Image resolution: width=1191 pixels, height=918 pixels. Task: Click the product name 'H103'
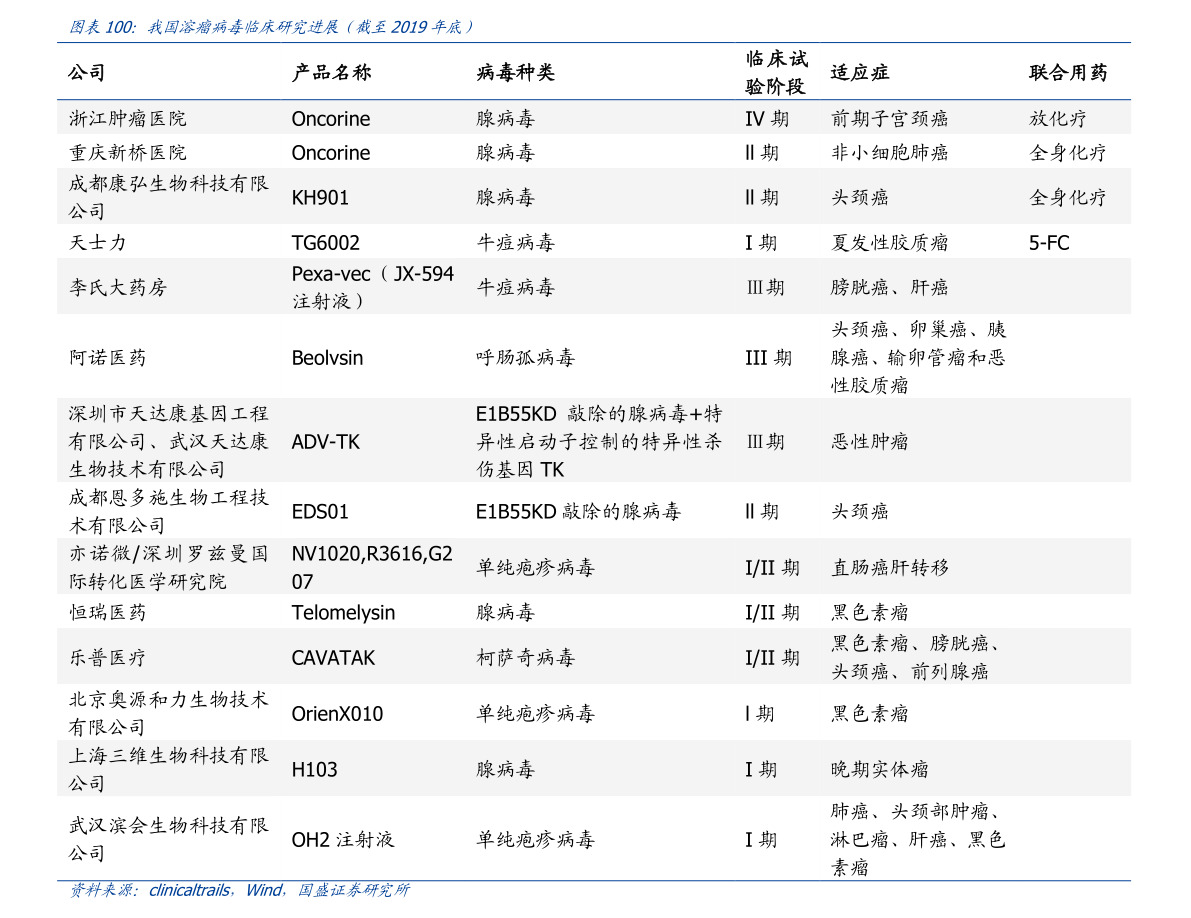(314, 770)
